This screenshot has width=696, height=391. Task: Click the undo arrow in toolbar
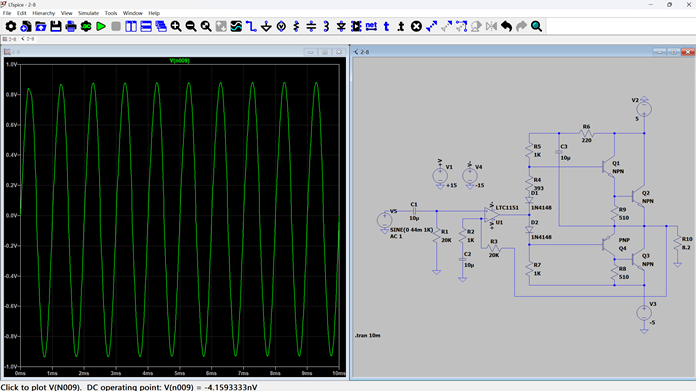point(506,27)
